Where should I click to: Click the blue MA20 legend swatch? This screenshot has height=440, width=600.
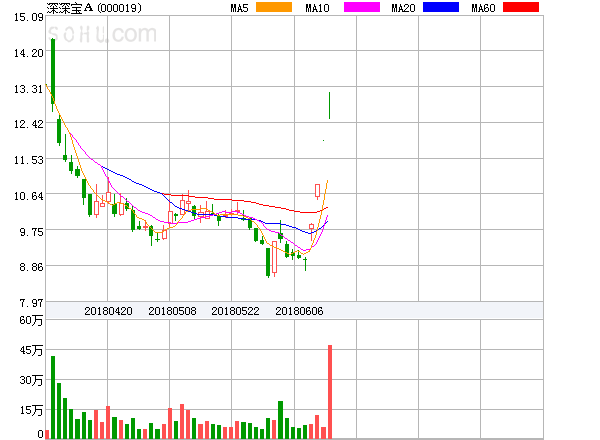tap(441, 7)
